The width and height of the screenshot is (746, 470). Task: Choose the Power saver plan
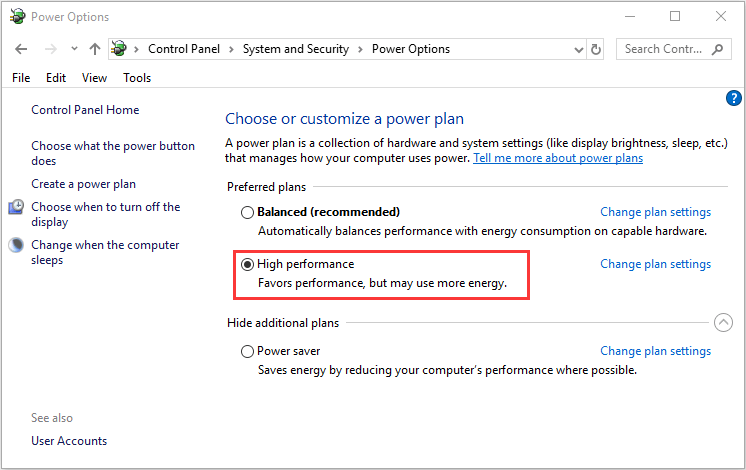coord(247,352)
